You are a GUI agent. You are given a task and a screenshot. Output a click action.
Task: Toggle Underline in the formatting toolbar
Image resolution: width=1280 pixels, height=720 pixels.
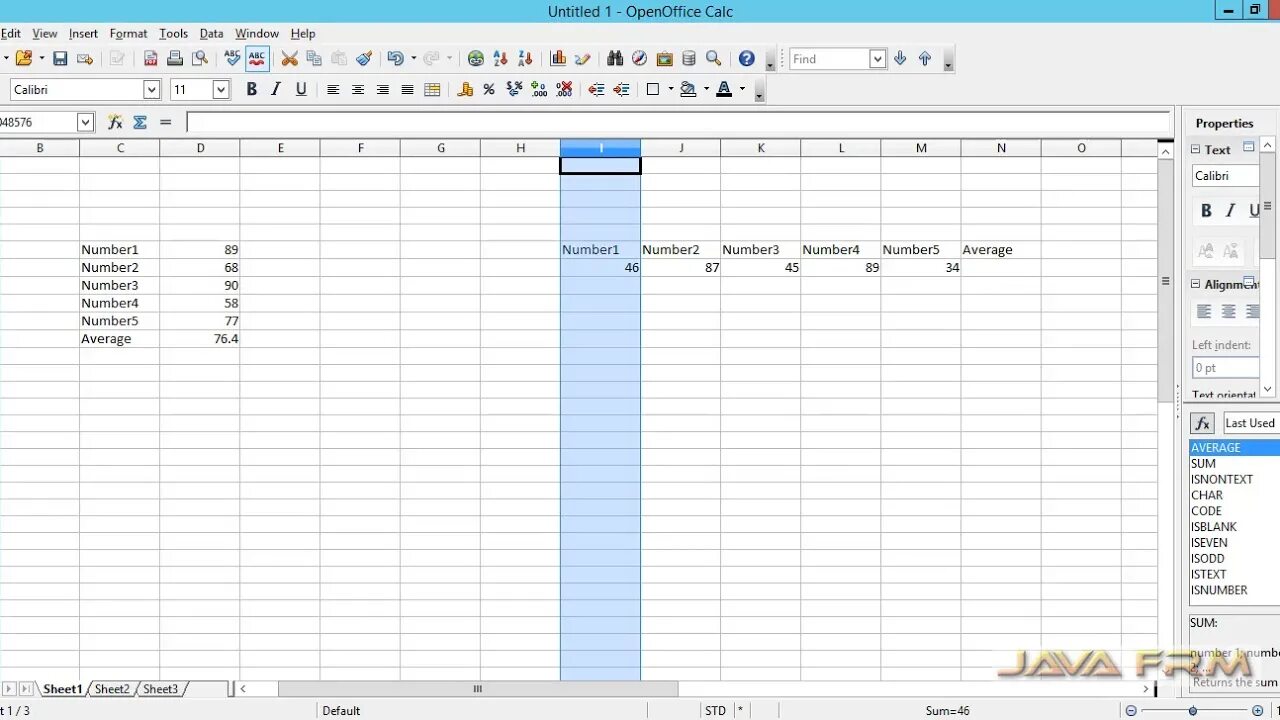coord(301,90)
